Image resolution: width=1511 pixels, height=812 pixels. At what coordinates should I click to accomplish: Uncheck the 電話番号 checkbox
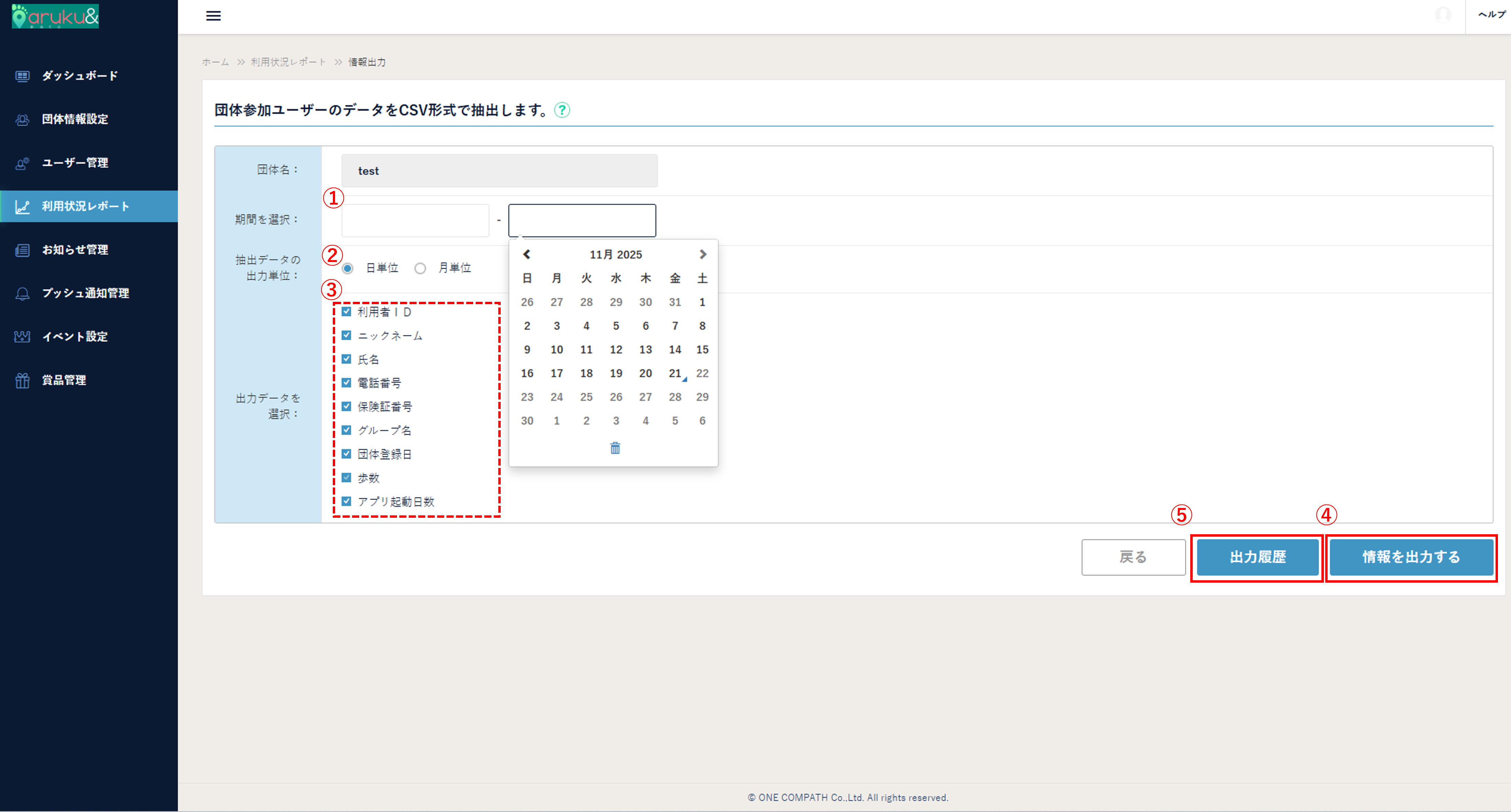(346, 383)
